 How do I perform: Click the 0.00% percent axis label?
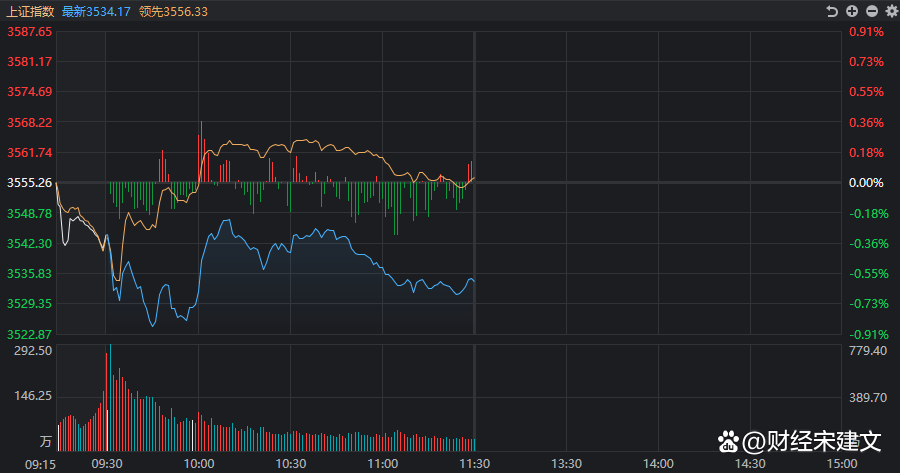(x=866, y=183)
